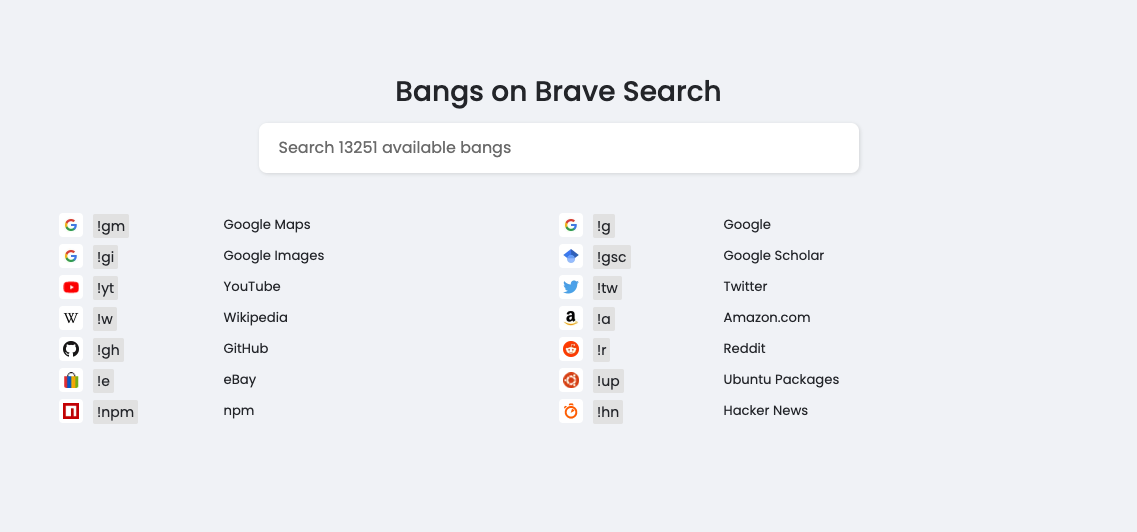Choose the !g bang tag
The width and height of the screenshot is (1137, 532).
(604, 226)
